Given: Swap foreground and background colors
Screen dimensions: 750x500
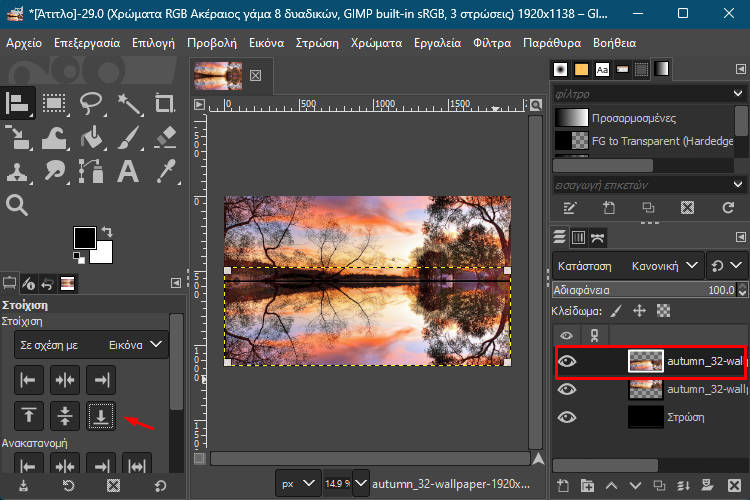Looking at the screenshot, I should point(107,232).
